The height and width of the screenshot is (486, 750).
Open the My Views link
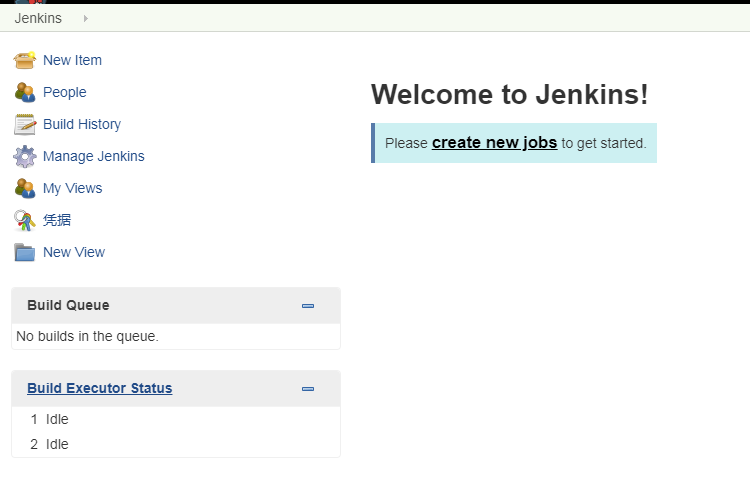(73, 188)
